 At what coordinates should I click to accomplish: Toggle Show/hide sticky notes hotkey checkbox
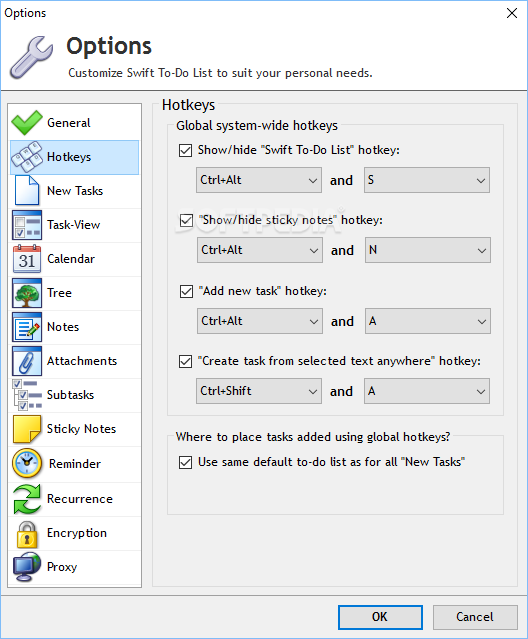point(186,220)
